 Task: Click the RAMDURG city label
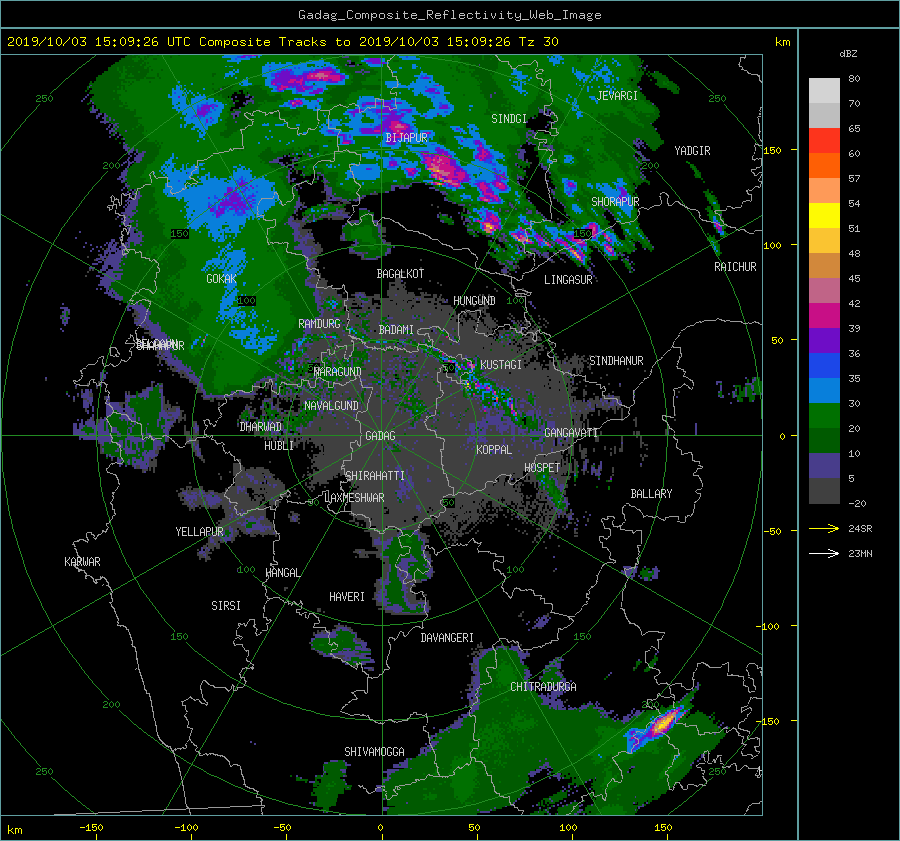click(319, 324)
